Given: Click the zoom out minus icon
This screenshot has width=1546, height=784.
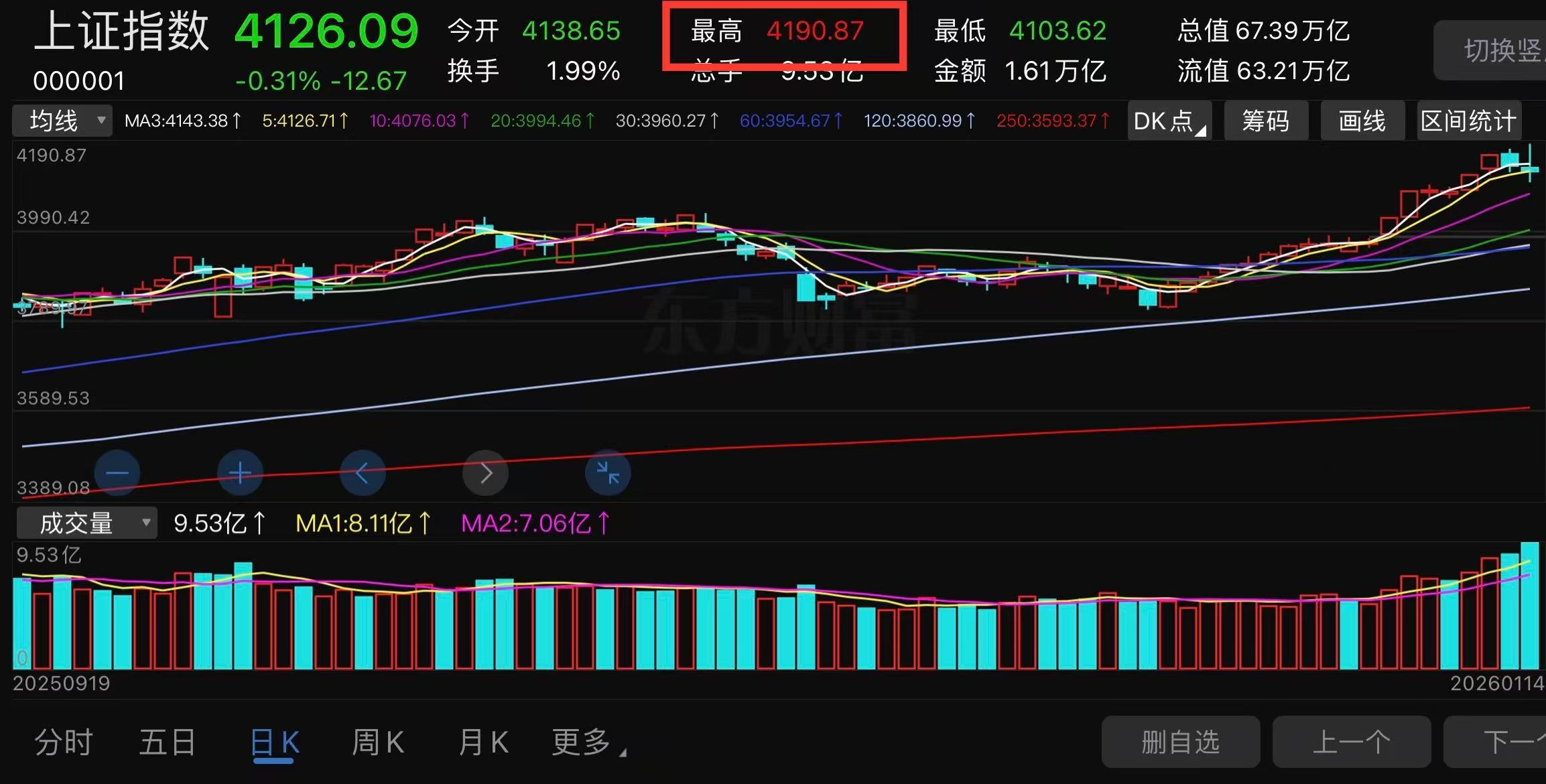Looking at the screenshot, I should click(x=117, y=473).
